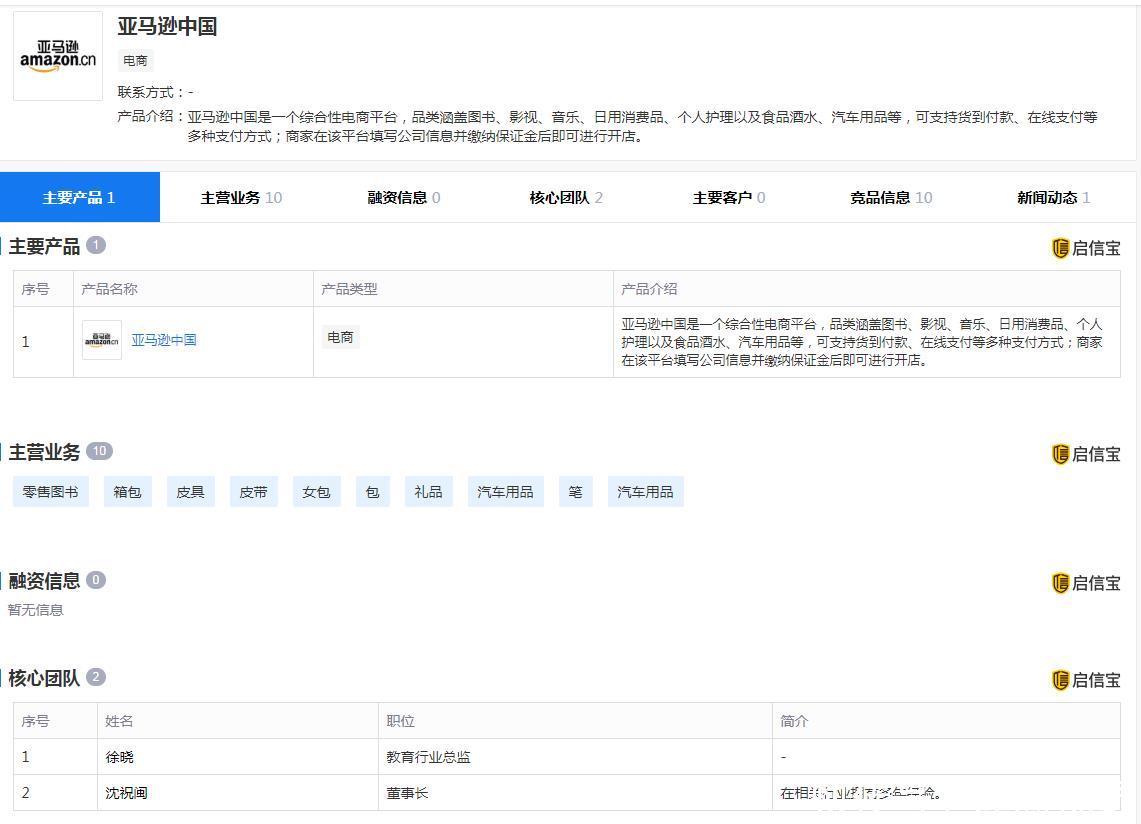The width and height of the screenshot is (1141, 824).
Task: Click the 徐晓 name cell
Action: [x=238, y=757]
